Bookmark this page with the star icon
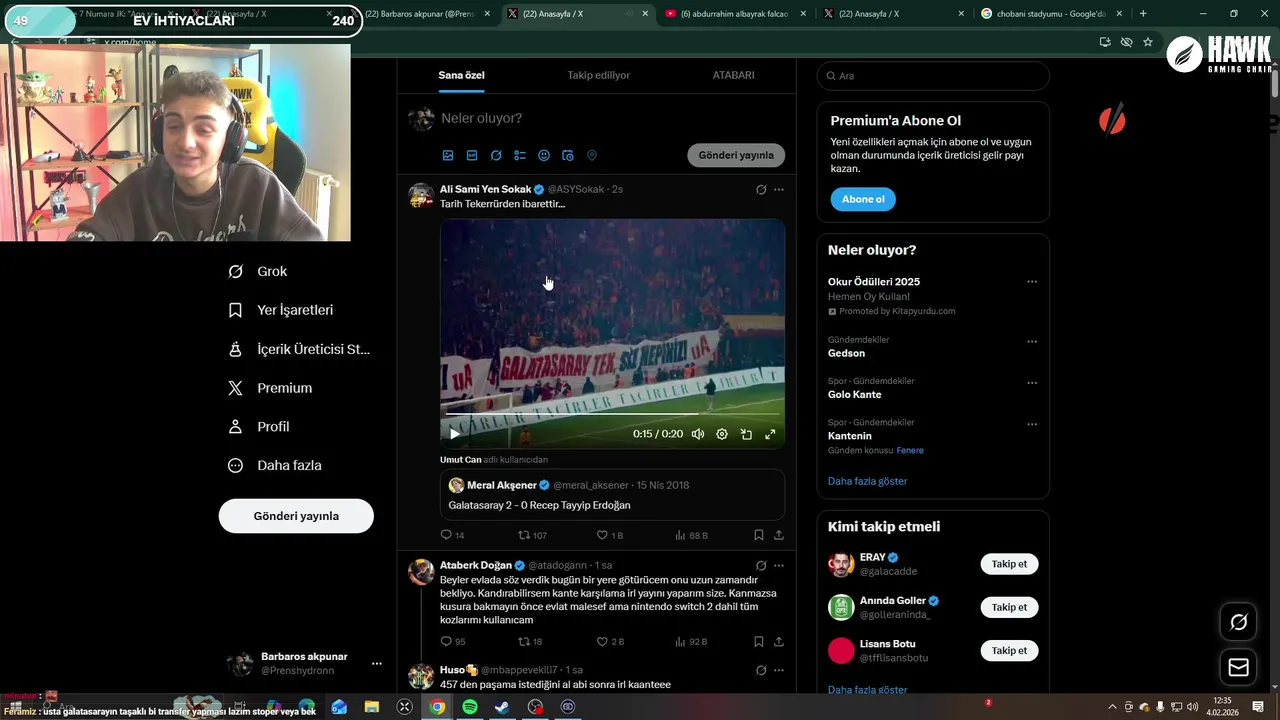Image resolution: width=1280 pixels, height=720 pixels. [x=1148, y=42]
